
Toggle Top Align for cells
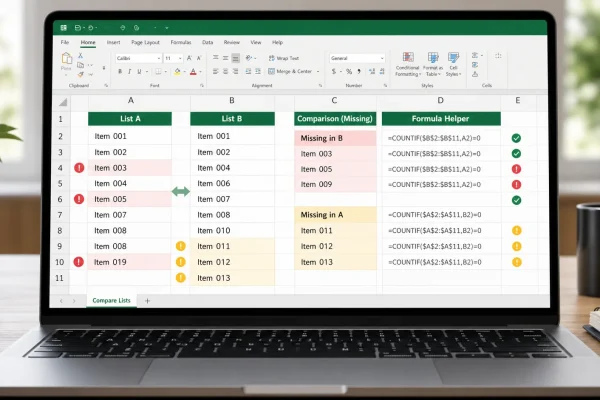pos(216,58)
